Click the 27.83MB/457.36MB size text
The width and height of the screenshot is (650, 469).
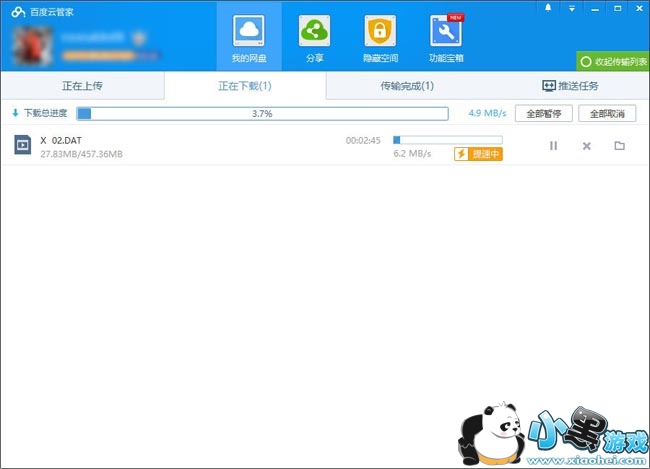[81, 154]
